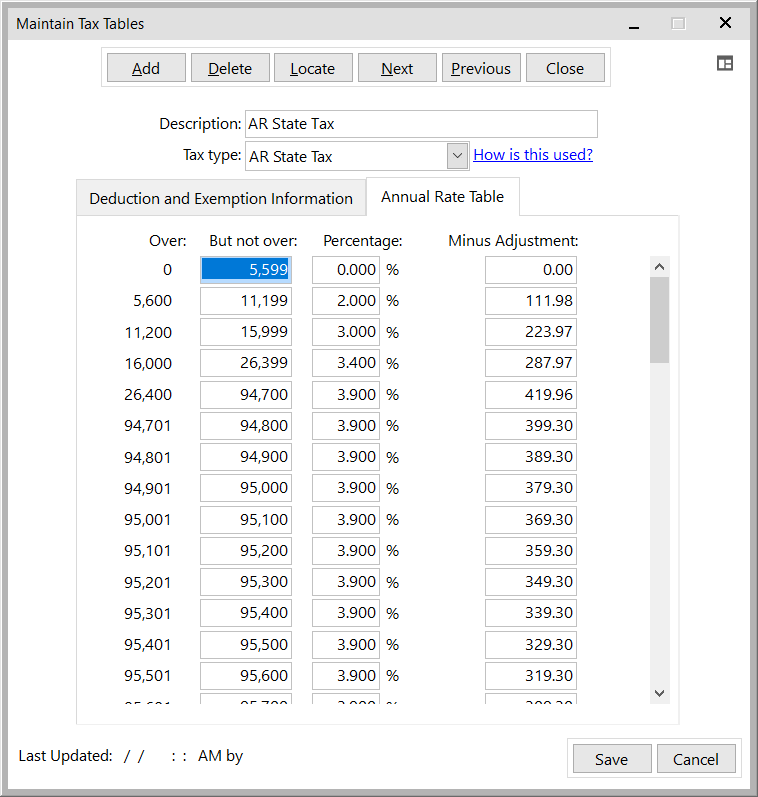Open the Tax type dropdown arrow
758x797 pixels.
coord(457,156)
